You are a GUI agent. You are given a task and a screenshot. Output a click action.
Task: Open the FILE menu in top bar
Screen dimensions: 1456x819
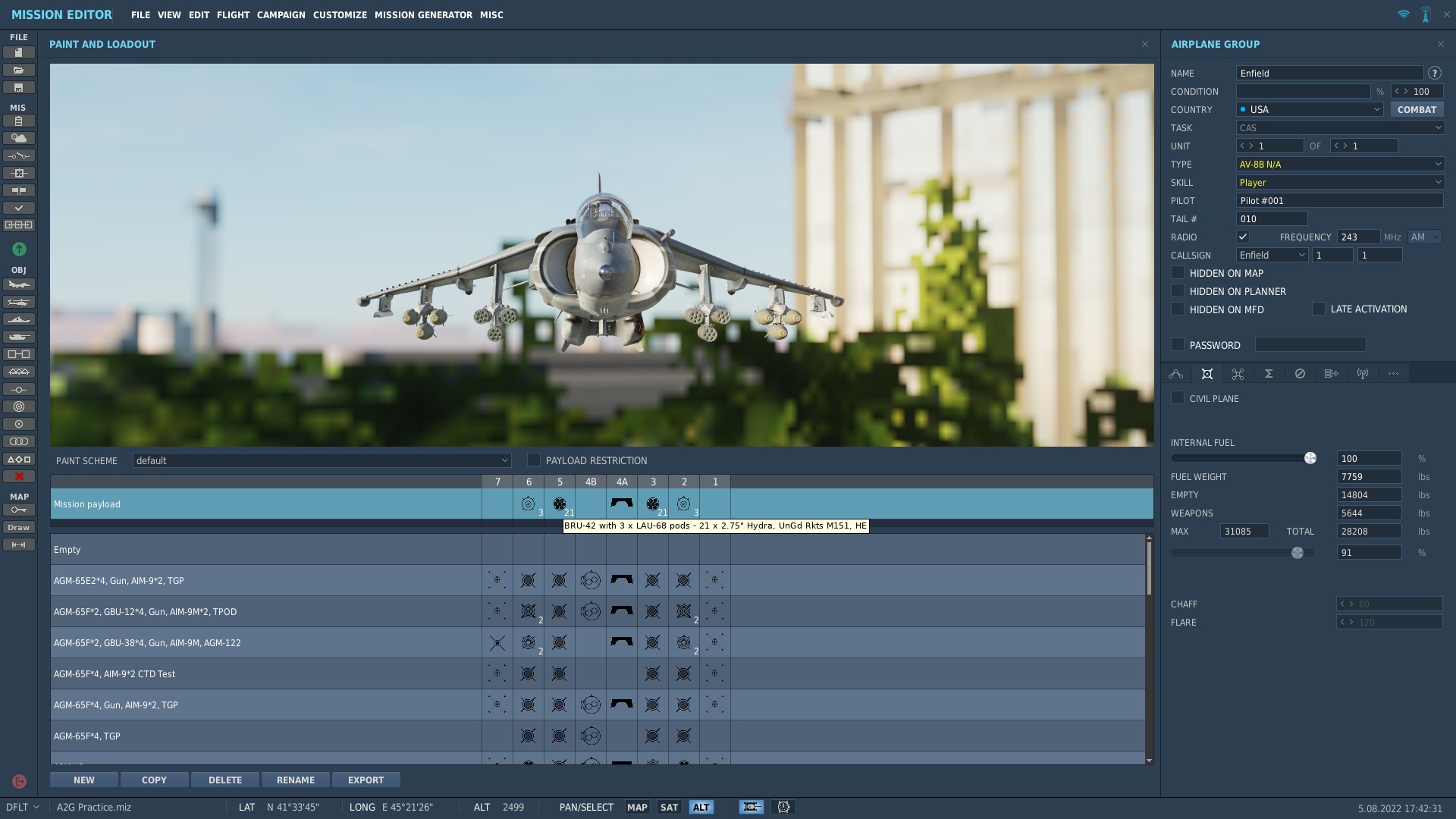pos(140,14)
